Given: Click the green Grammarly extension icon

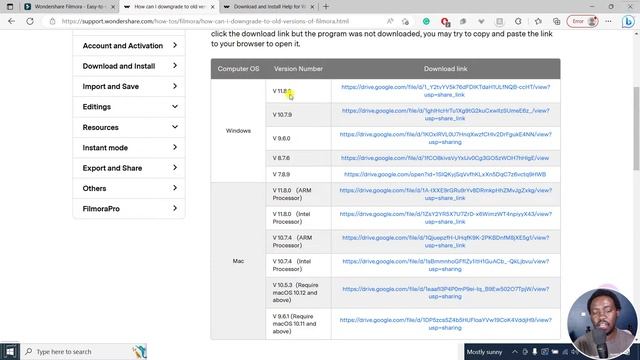Looking at the screenshot, I should [x=426, y=21].
